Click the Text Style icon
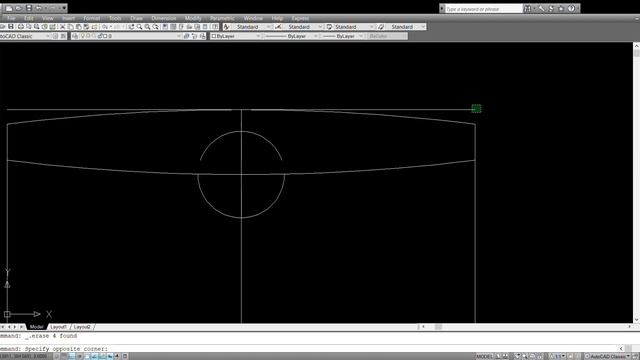Image resolution: width=640 pixels, height=360 pixels. [x=226, y=27]
